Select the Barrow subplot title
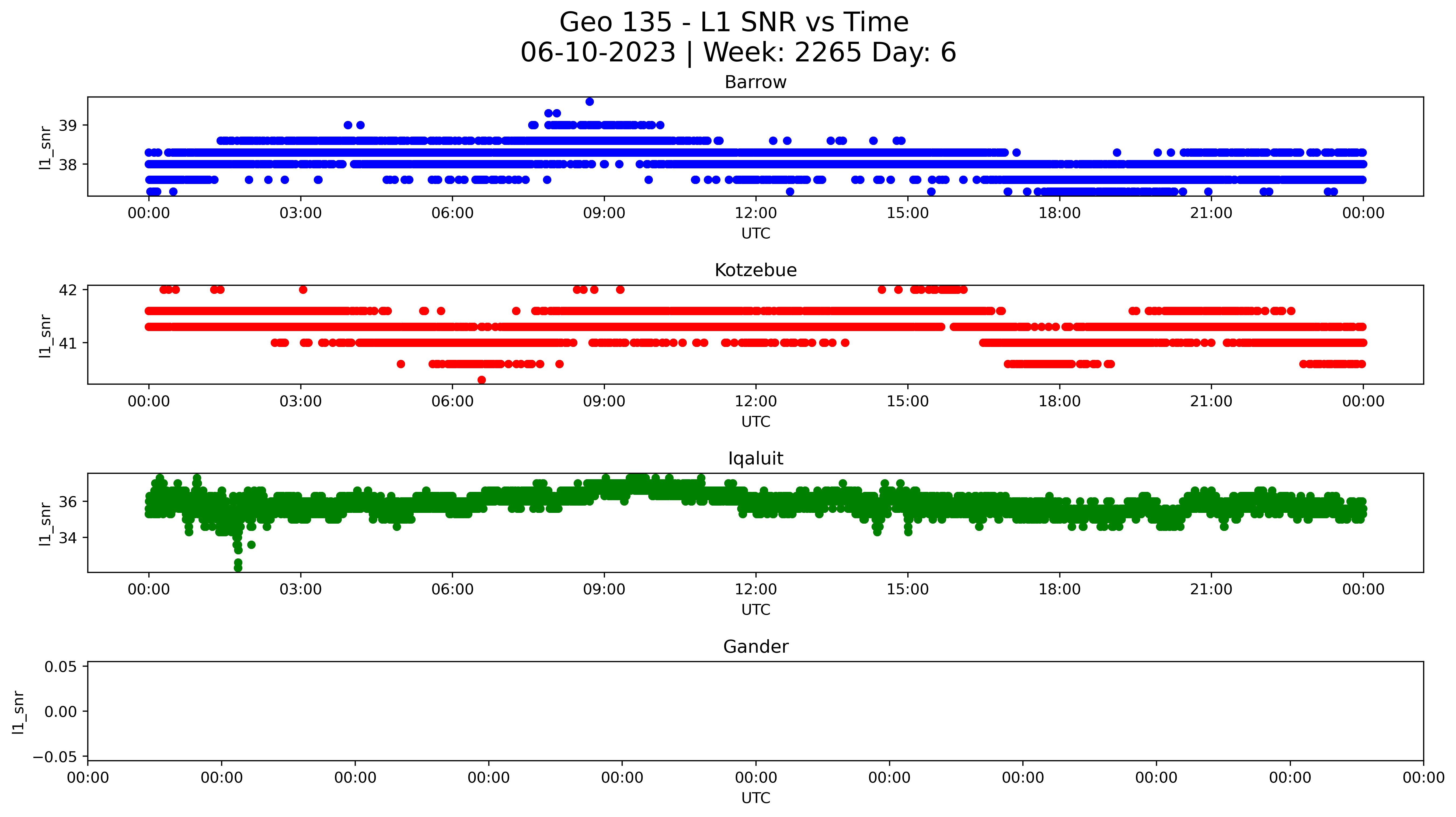This screenshot has height=817, width=1456. click(x=756, y=82)
